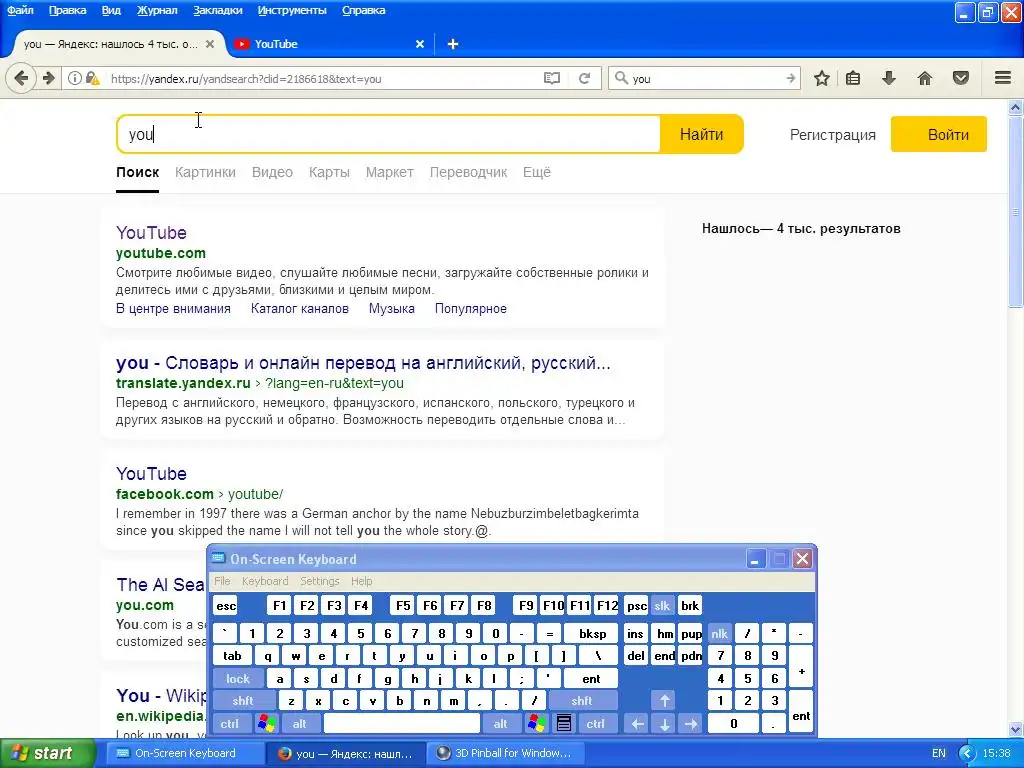
Task: Go to the Home page icon
Action: [x=925, y=78]
